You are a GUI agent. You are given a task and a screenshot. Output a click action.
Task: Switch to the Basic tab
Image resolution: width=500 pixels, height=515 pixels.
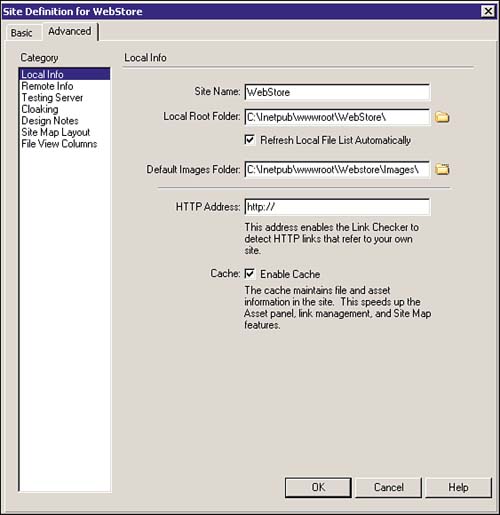(22, 33)
